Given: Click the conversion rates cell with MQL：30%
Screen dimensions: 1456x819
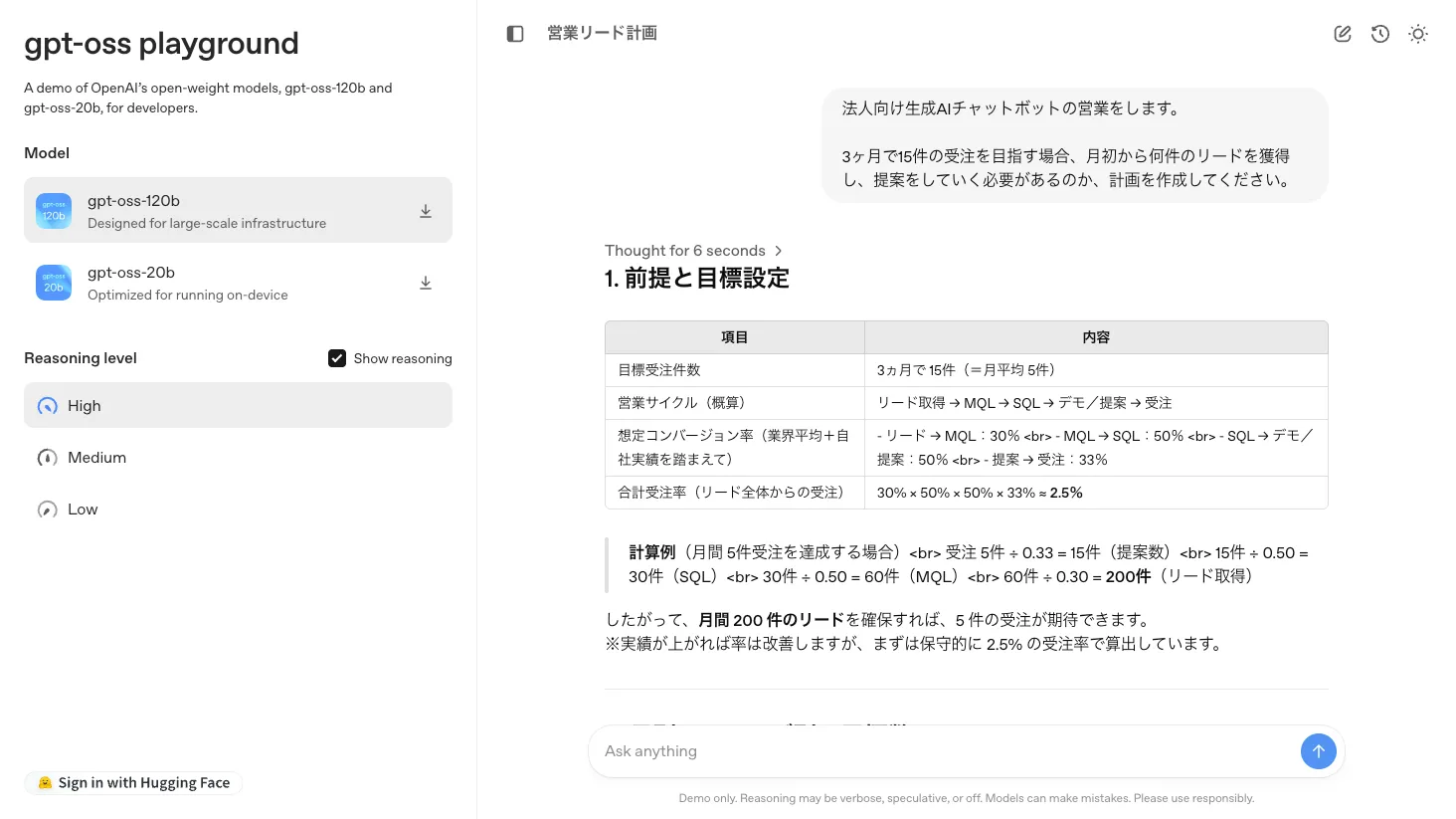Looking at the screenshot, I should (x=1096, y=448).
